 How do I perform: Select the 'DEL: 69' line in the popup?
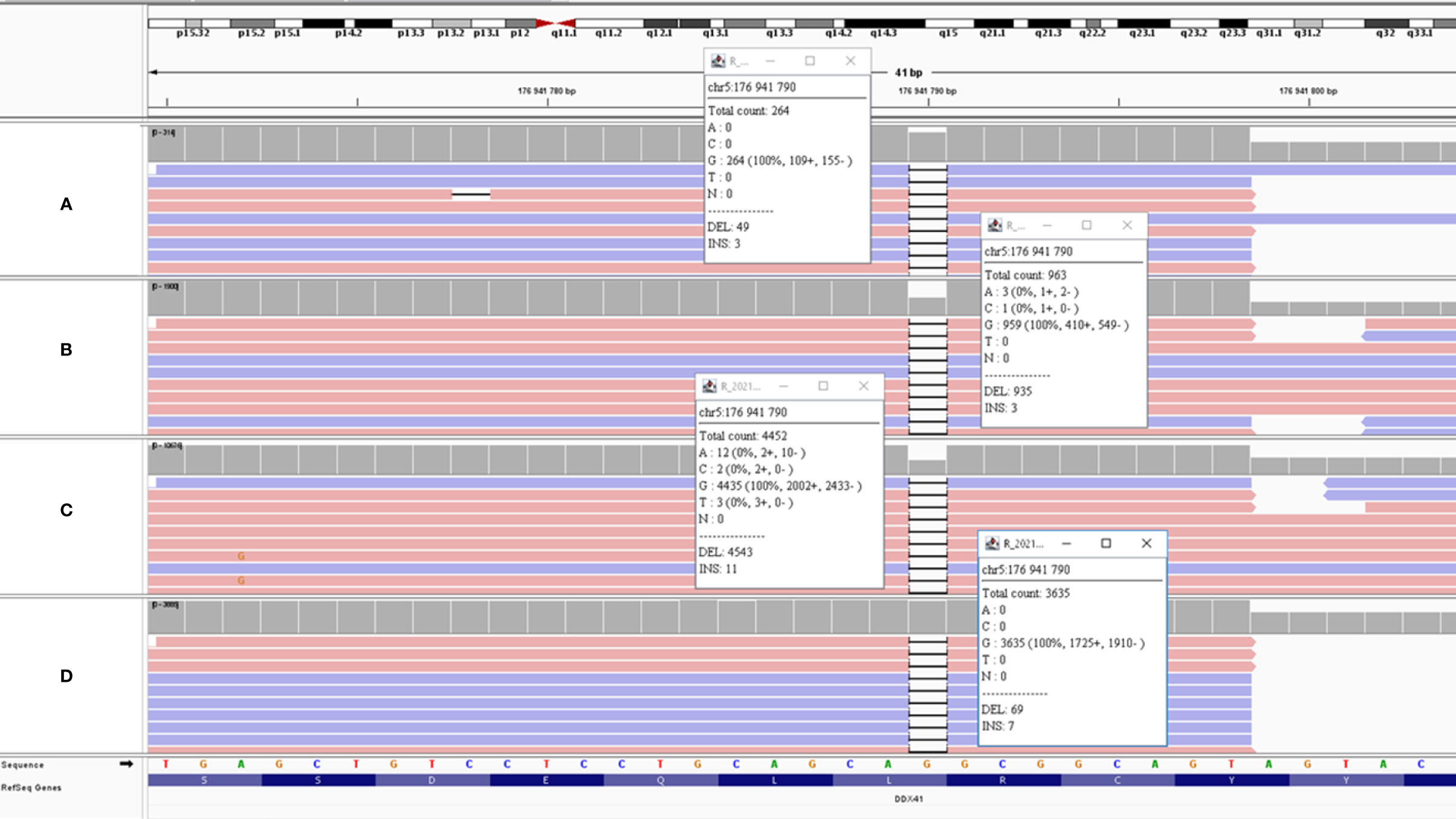(x=1002, y=710)
